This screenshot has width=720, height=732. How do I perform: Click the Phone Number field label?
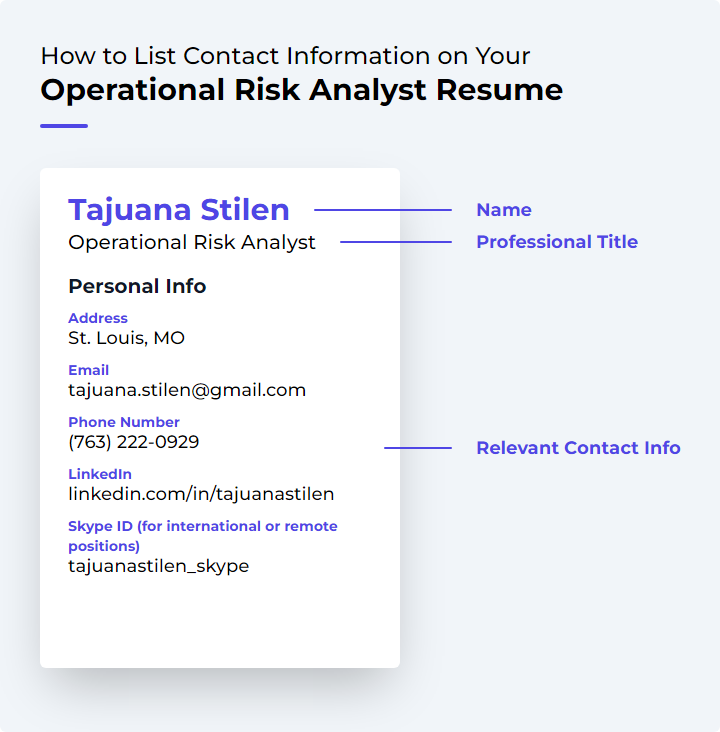pyautogui.click(x=124, y=422)
